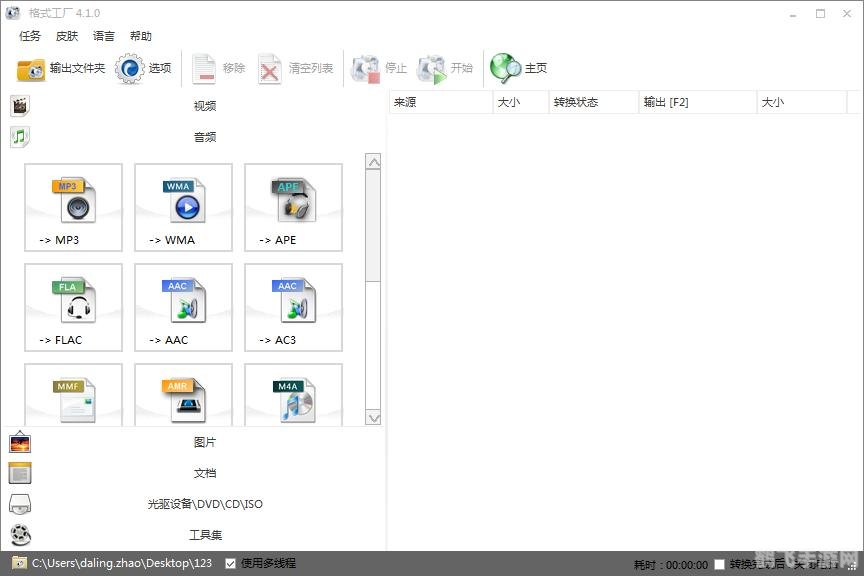Select the AAC conversion format icon
This screenshot has width=864, height=576.
pyautogui.click(x=182, y=306)
